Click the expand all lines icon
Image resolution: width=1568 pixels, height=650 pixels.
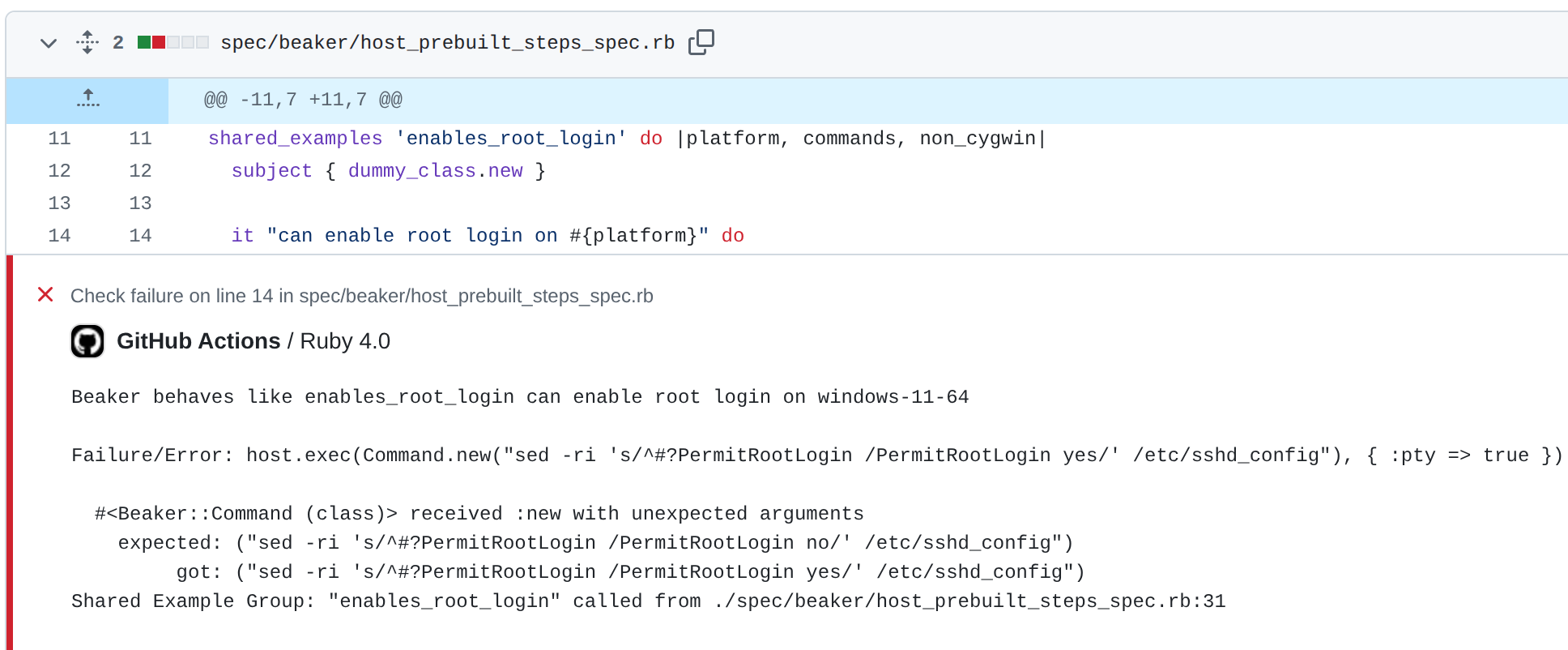coord(87,42)
